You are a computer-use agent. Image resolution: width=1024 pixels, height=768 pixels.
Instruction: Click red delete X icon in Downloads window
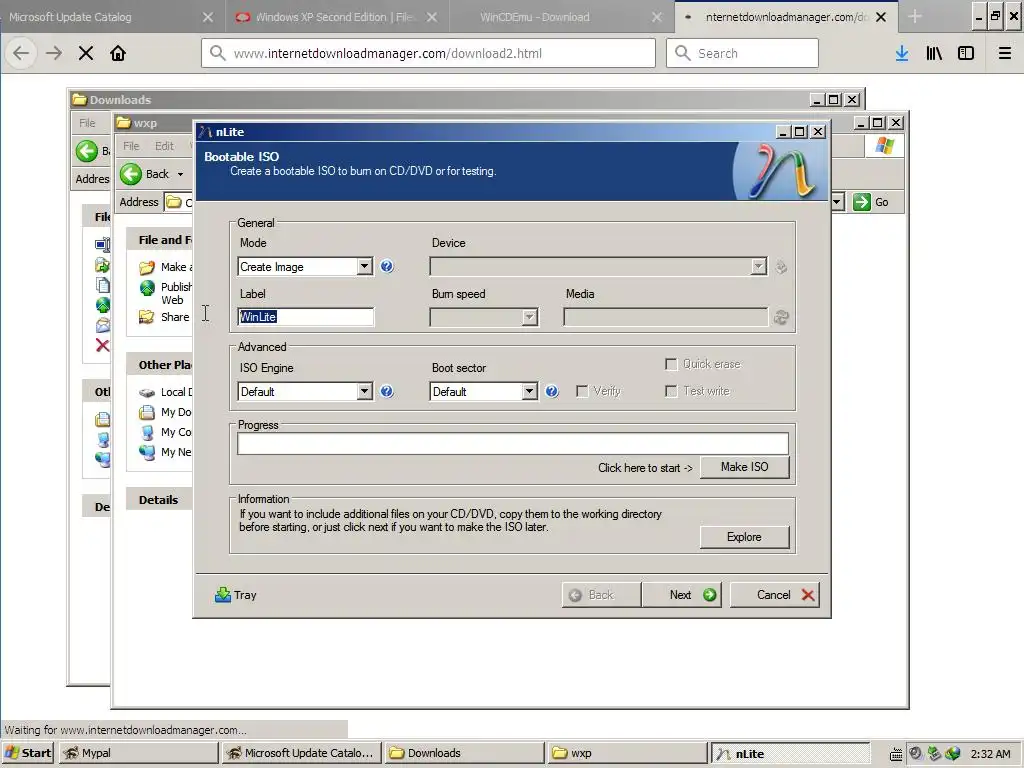click(x=103, y=345)
